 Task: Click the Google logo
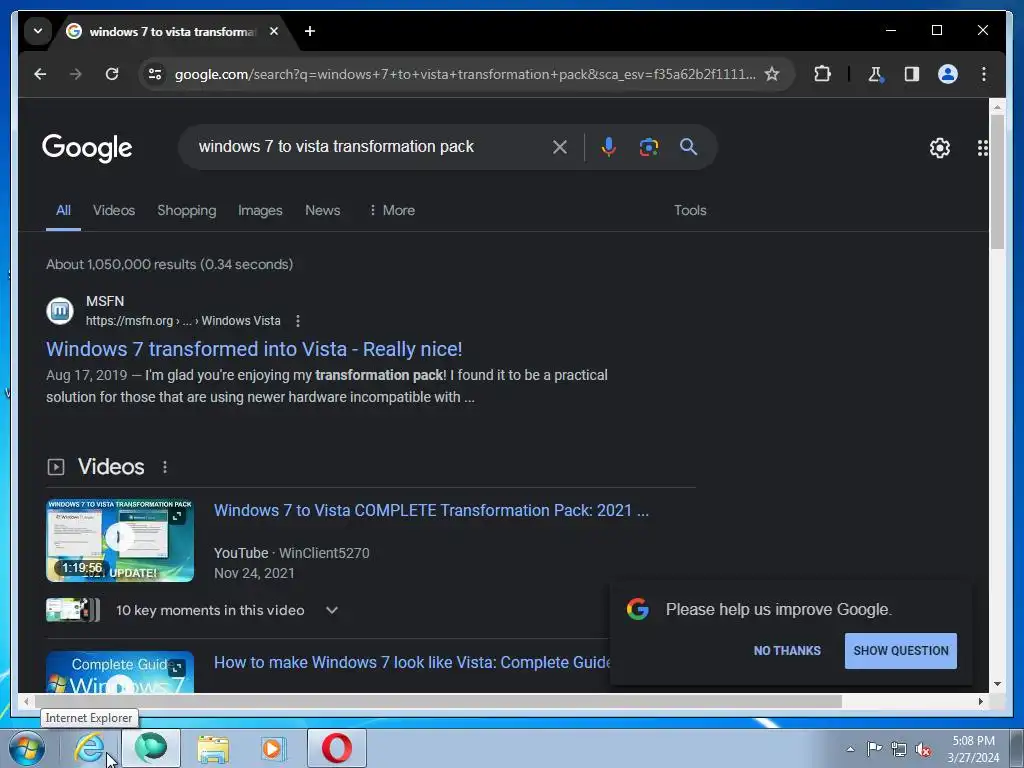click(x=87, y=148)
